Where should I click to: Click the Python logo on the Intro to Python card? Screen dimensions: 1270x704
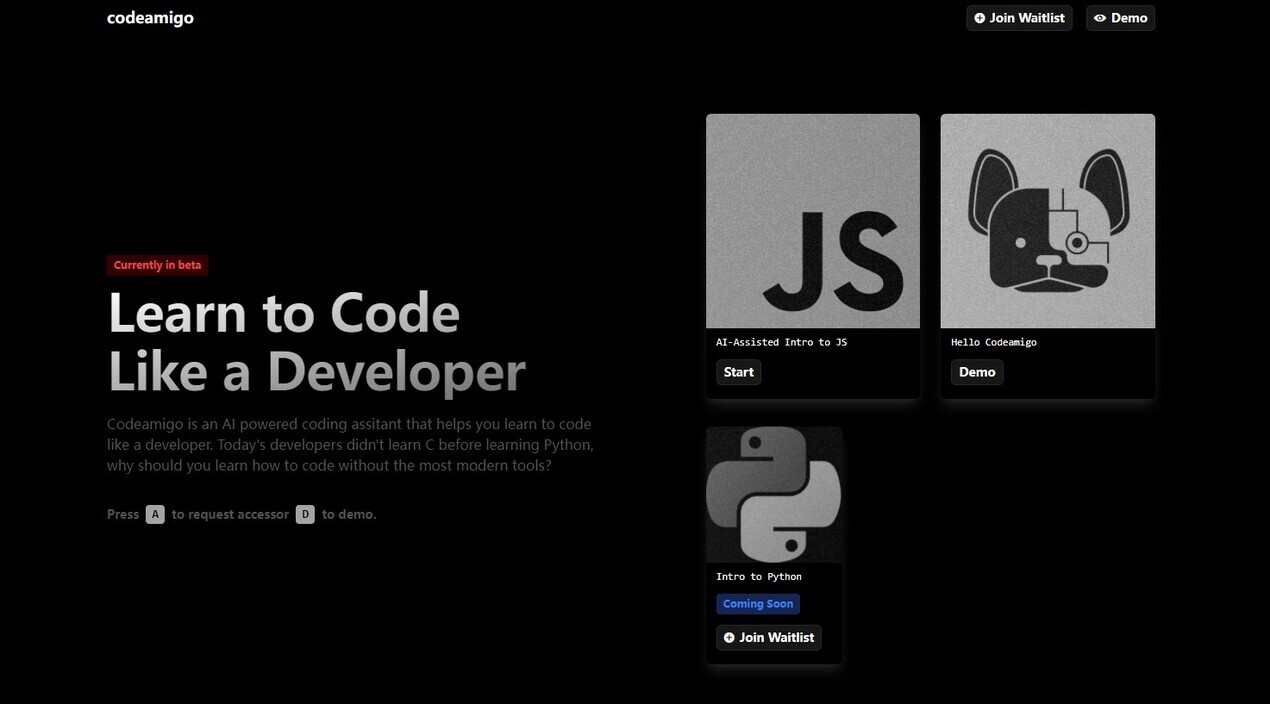point(774,493)
